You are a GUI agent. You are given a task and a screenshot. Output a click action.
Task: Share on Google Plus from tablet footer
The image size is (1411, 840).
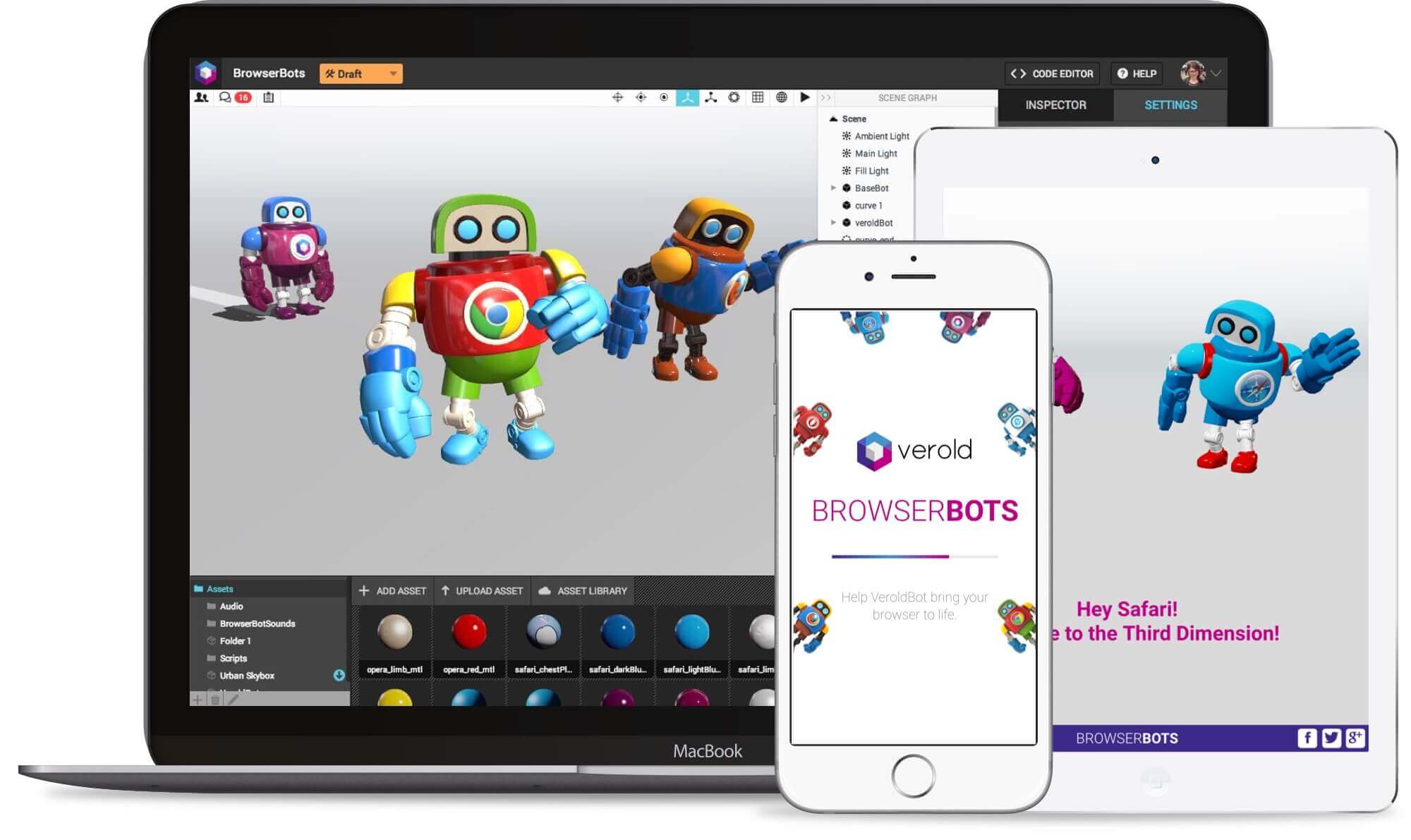click(1355, 738)
